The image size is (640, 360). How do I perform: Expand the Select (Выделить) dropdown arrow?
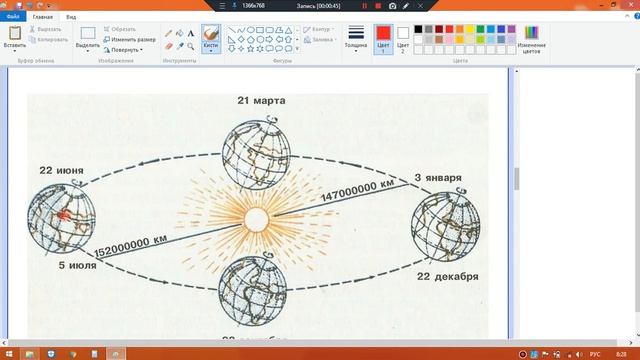coord(88,51)
